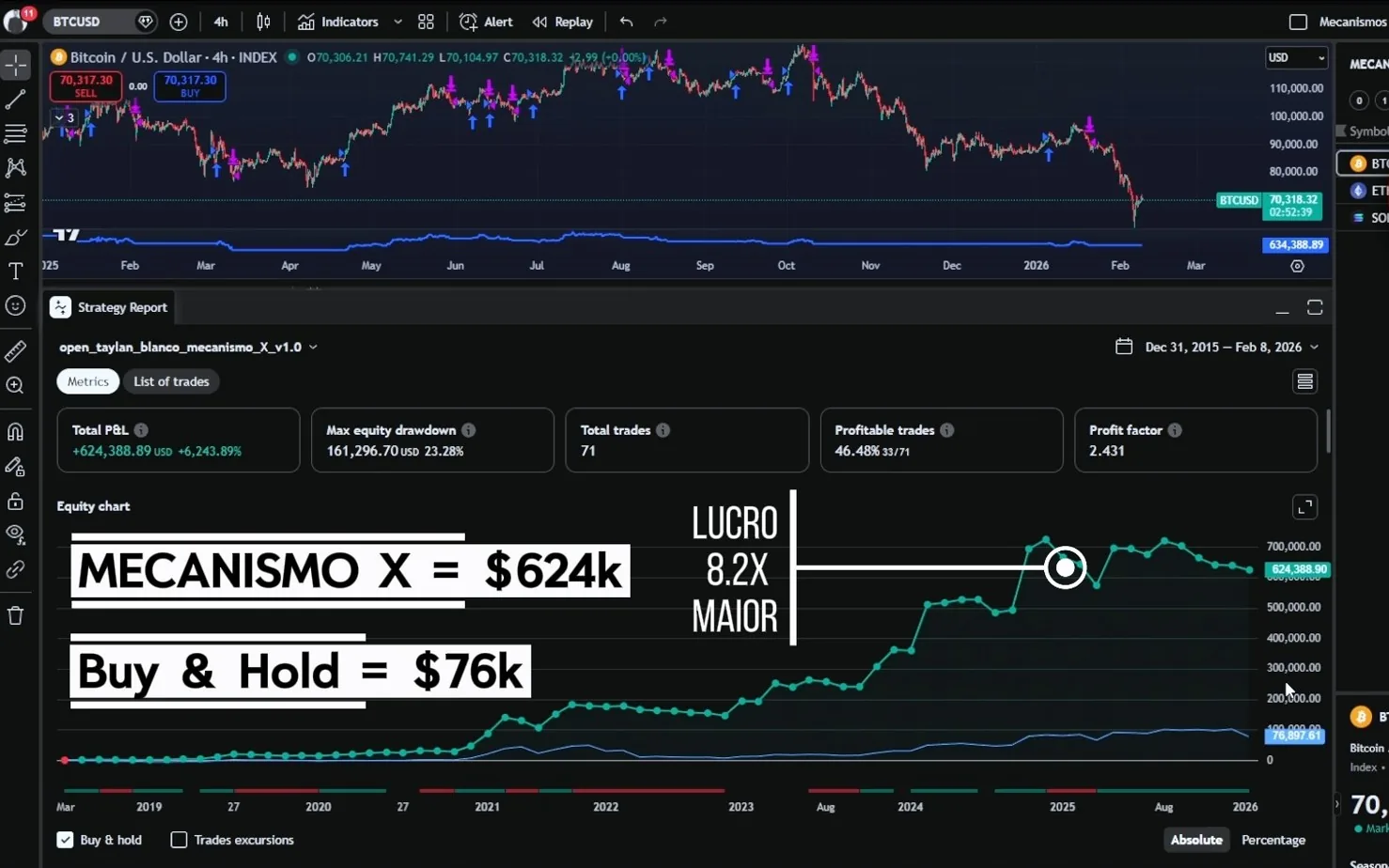
Task: Switch to the List of trades tab
Action: pos(171,381)
